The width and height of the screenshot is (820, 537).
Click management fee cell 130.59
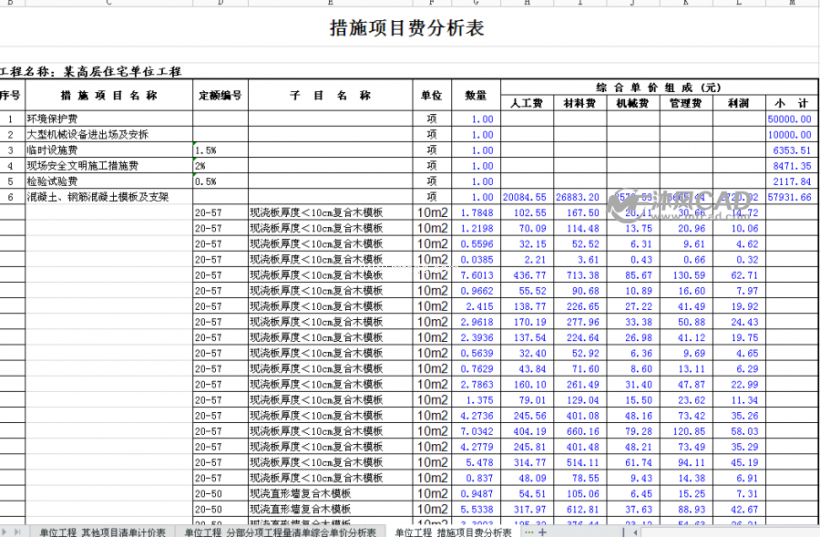686,275
